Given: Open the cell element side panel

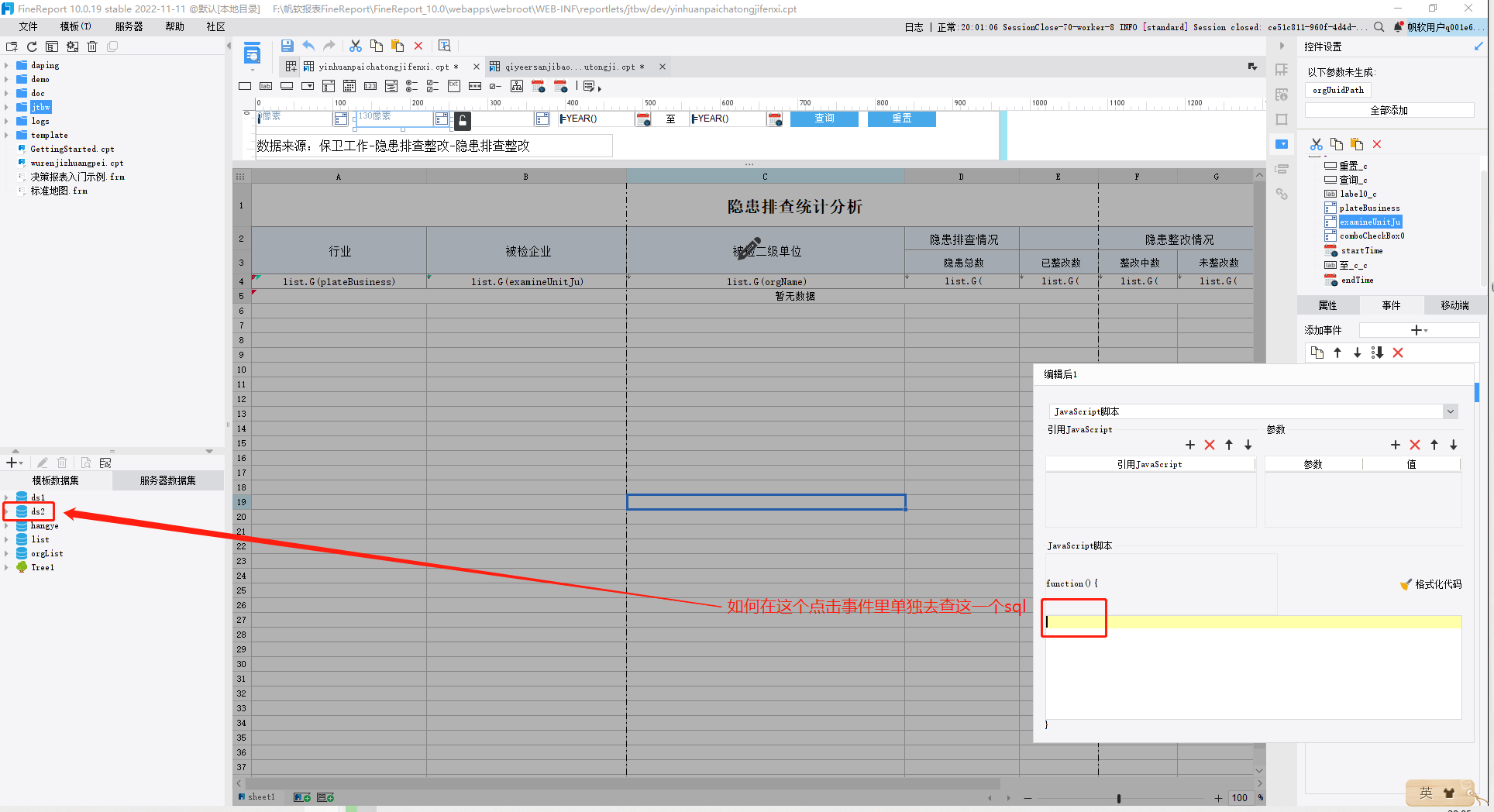Looking at the screenshot, I should 1282,70.
